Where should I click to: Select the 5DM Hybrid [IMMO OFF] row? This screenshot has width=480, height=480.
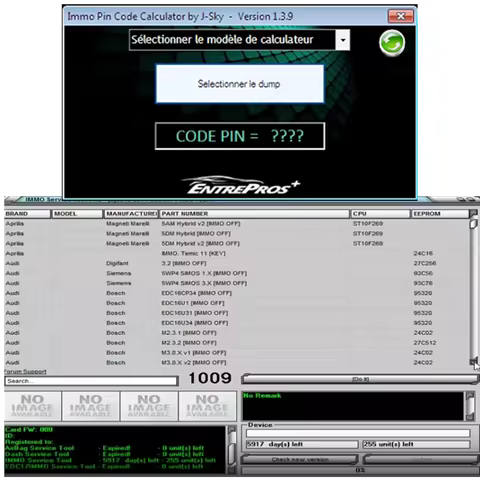click(x=237, y=234)
